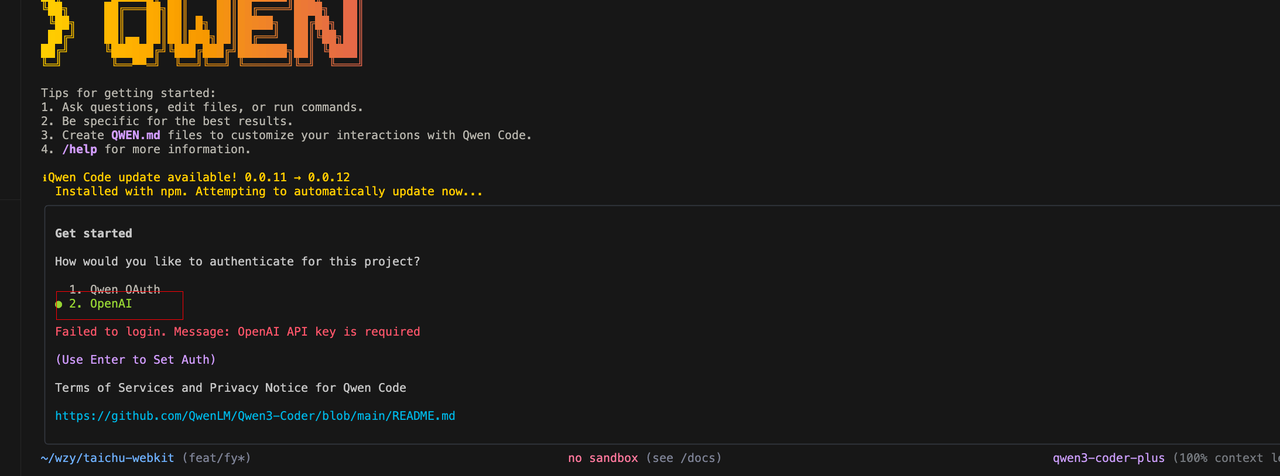This screenshot has width=1280, height=476.
Task: Click the green selection bullet beside OpenAI
Action: [59, 303]
